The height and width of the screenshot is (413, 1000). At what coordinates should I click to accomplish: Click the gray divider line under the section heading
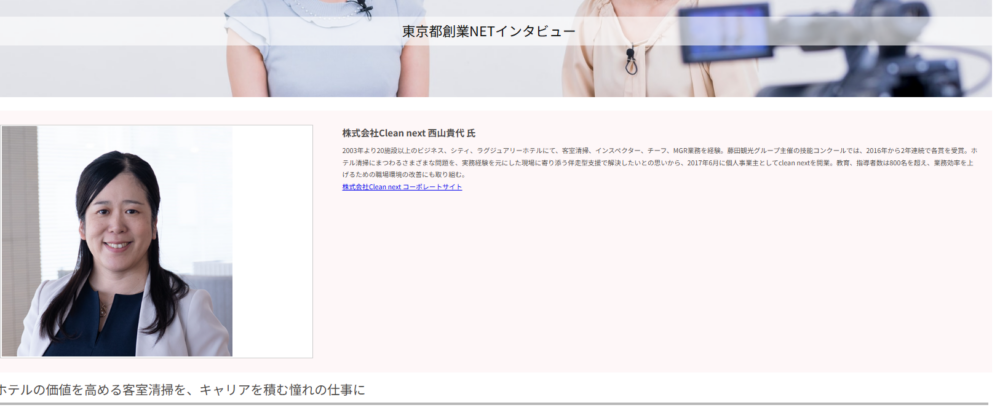[x=500, y=403]
